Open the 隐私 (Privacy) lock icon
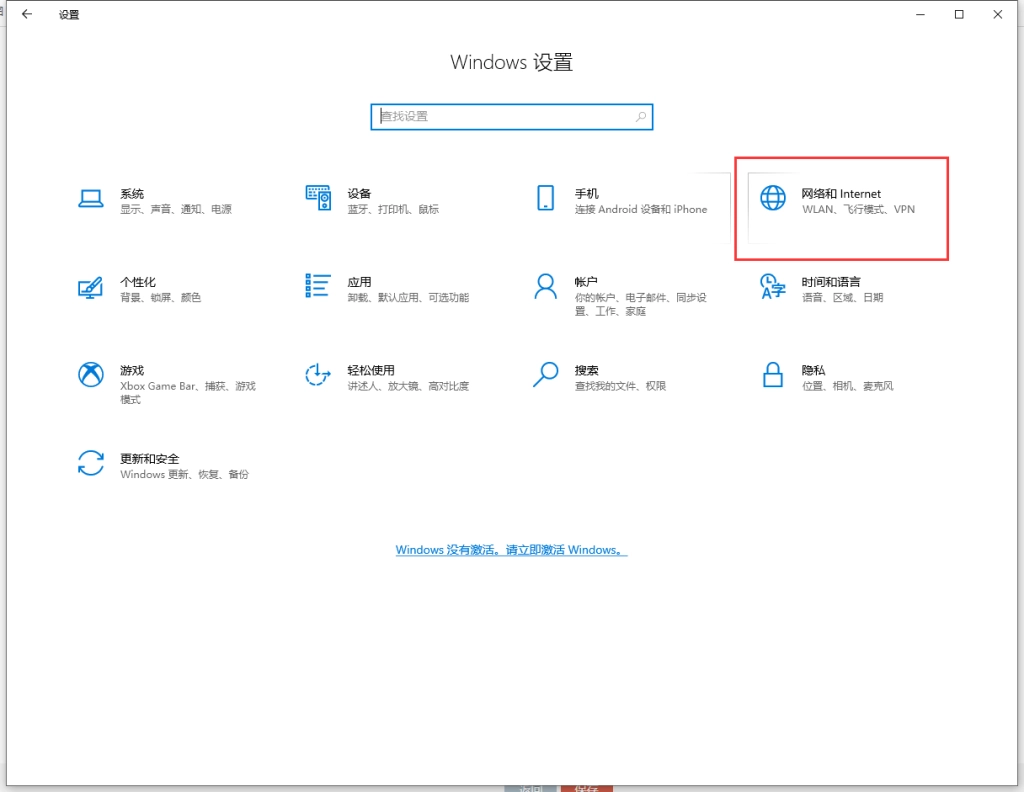The width and height of the screenshot is (1024, 792). tap(773, 375)
